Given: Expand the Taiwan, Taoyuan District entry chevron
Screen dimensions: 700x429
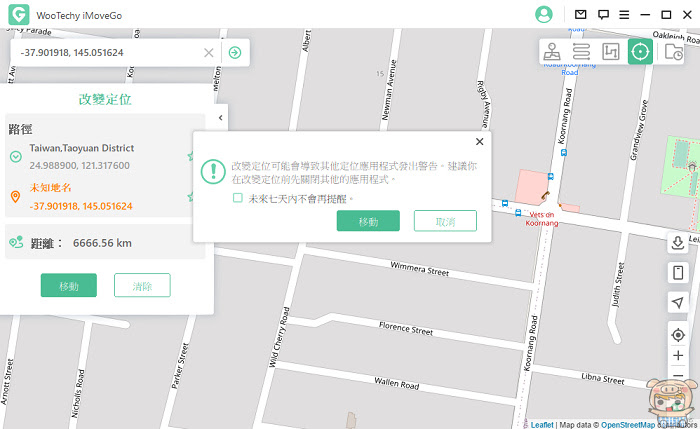Looking at the screenshot, I should click(16, 157).
